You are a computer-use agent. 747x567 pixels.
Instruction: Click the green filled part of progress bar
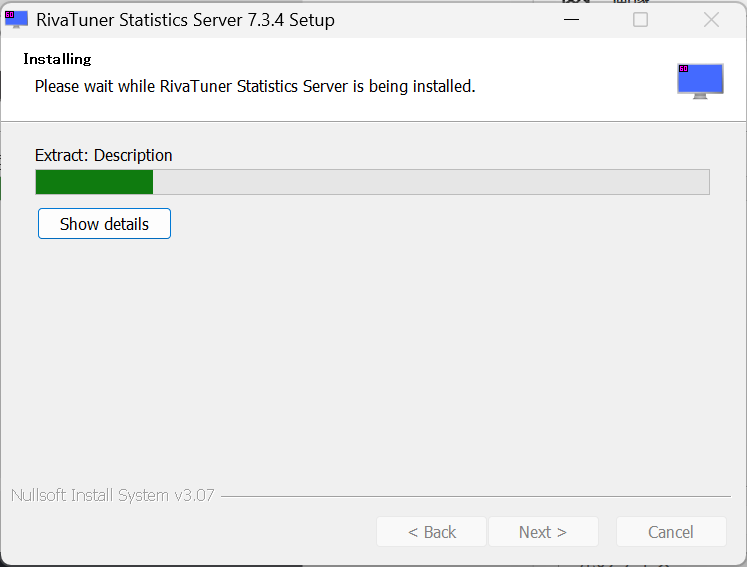pyautogui.click(x=94, y=182)
